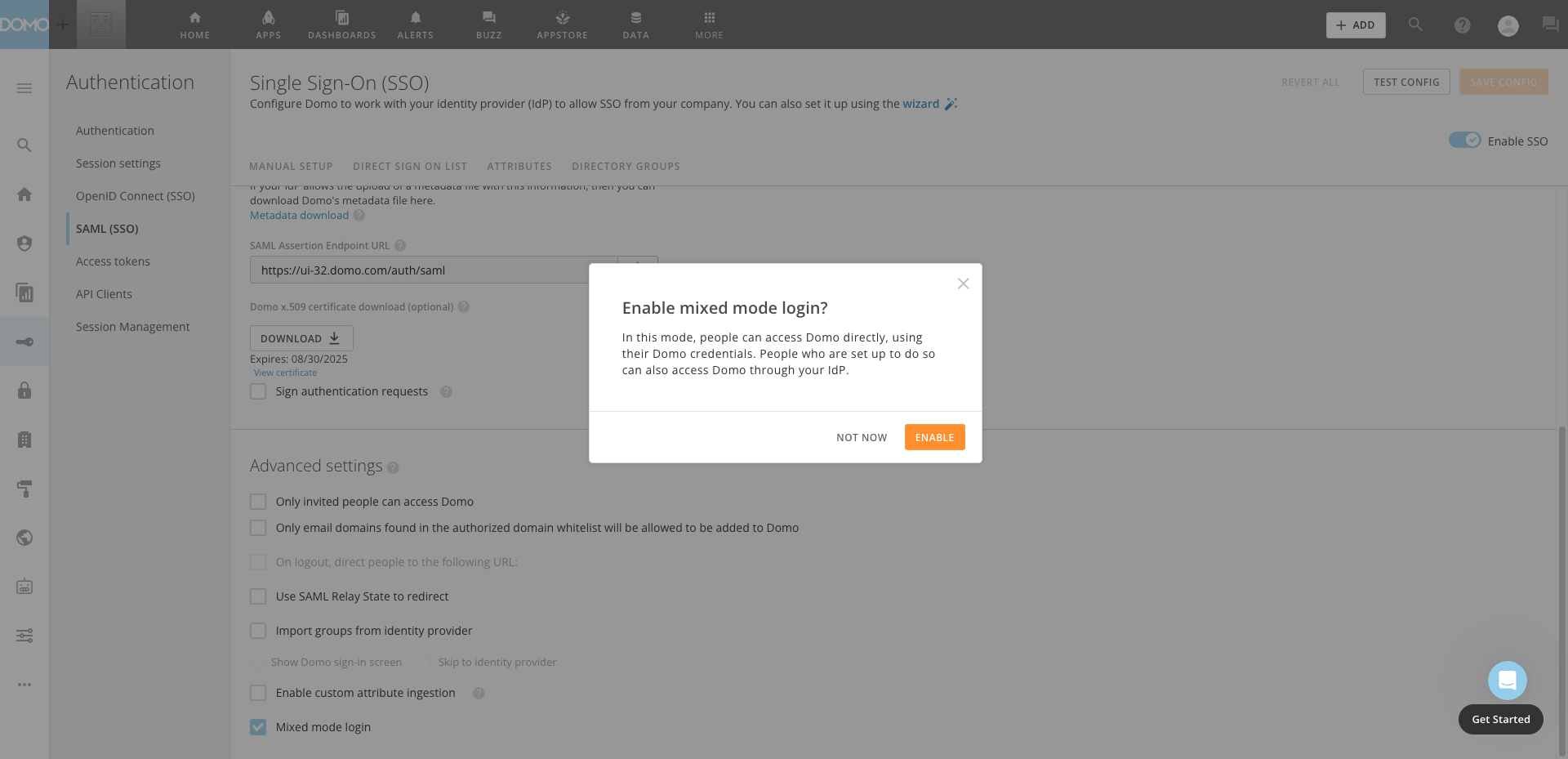Turn off the Enable SSO toggle
1568x759 pixels.
point(1463,140)
